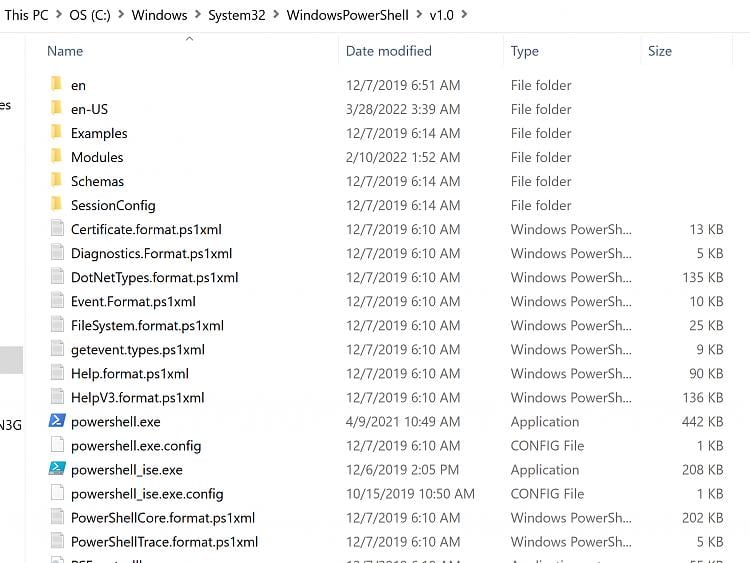
Task: Select the SessionConfig folder icon
Action: (57, 205)
